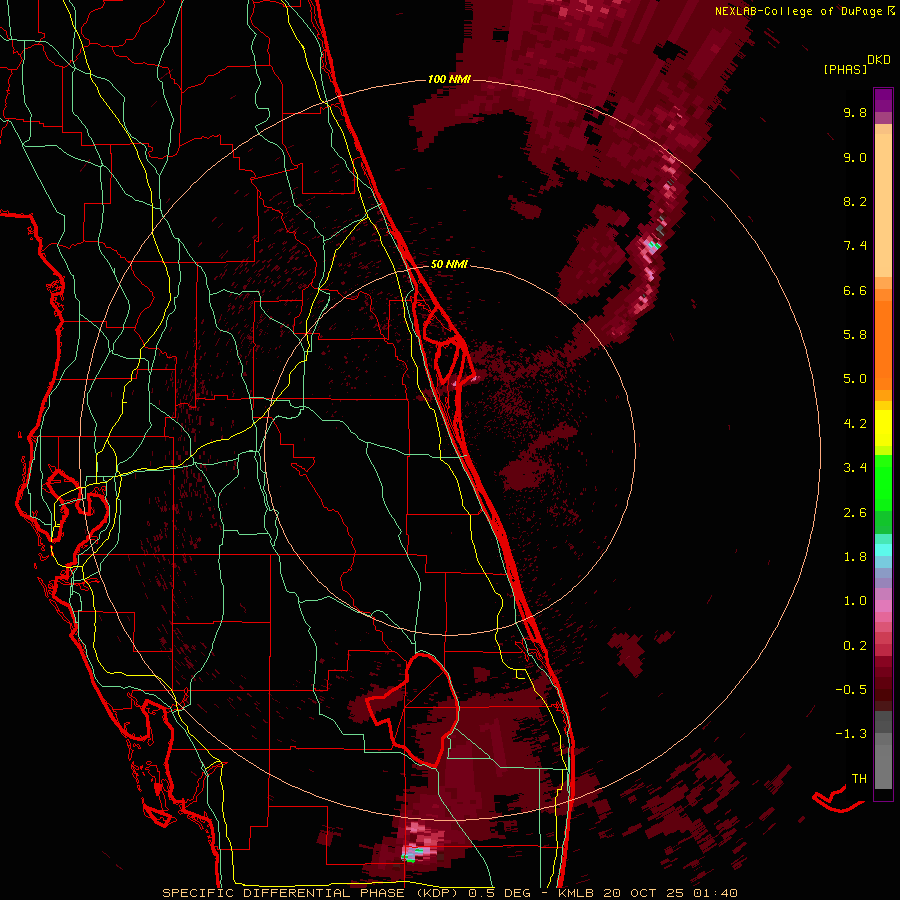This screenshot has width=900, height=900.
Task: Select the bright green color bar segment
Action: point(883,482)
